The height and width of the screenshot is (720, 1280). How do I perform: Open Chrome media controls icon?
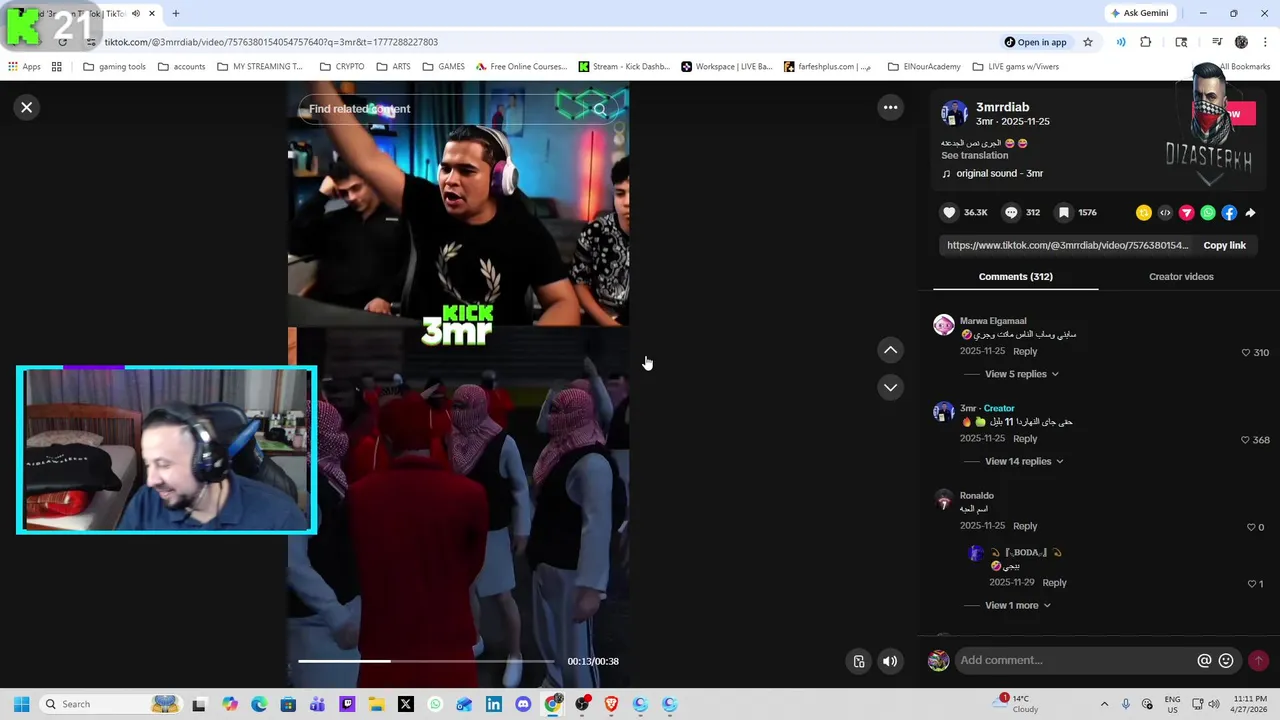[x=1216, y=42]
